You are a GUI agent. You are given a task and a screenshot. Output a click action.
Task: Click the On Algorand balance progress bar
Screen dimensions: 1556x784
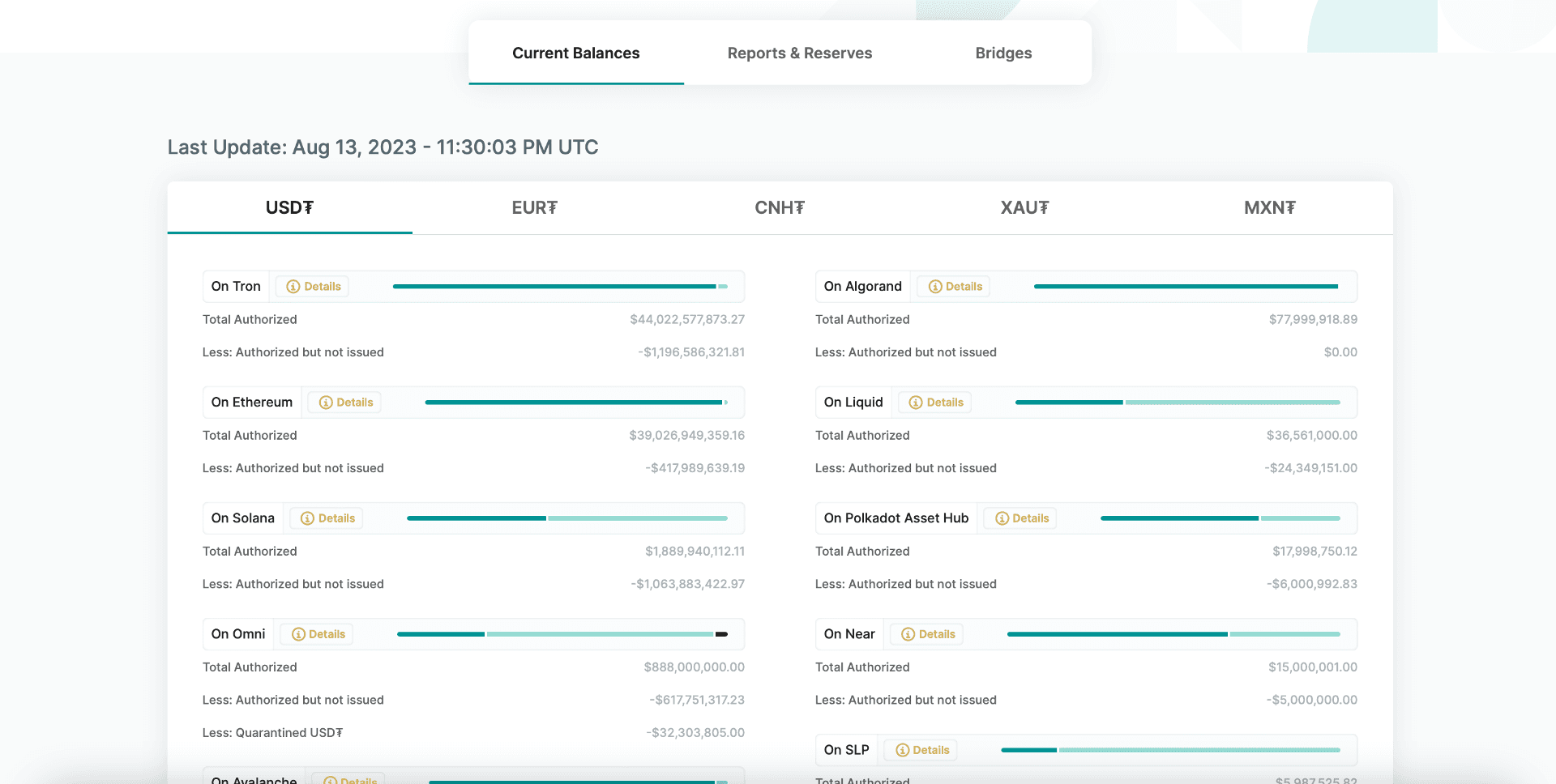tap(1186, 287)
